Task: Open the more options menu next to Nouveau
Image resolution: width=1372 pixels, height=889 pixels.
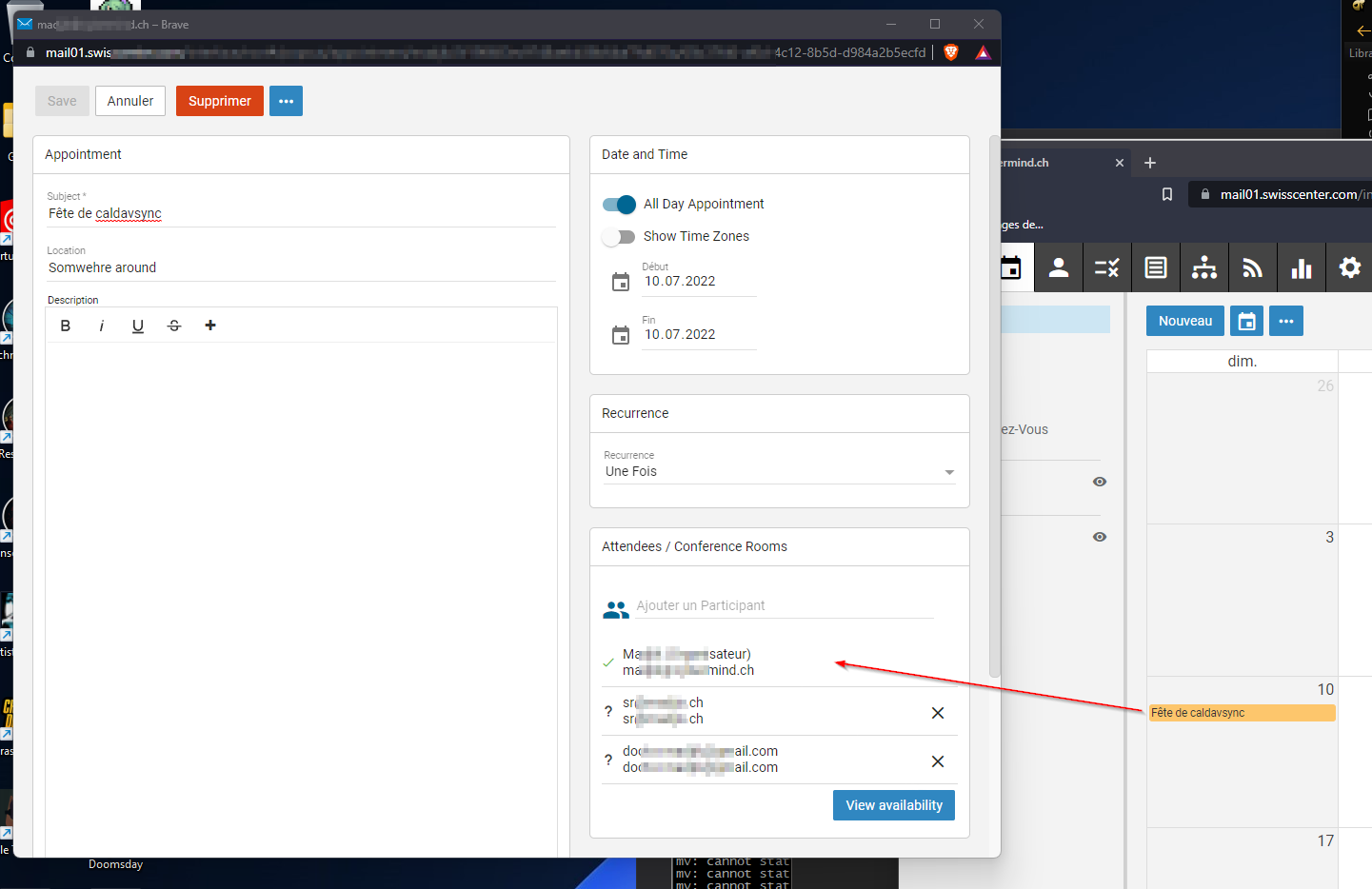Action: pos(1285,322)
